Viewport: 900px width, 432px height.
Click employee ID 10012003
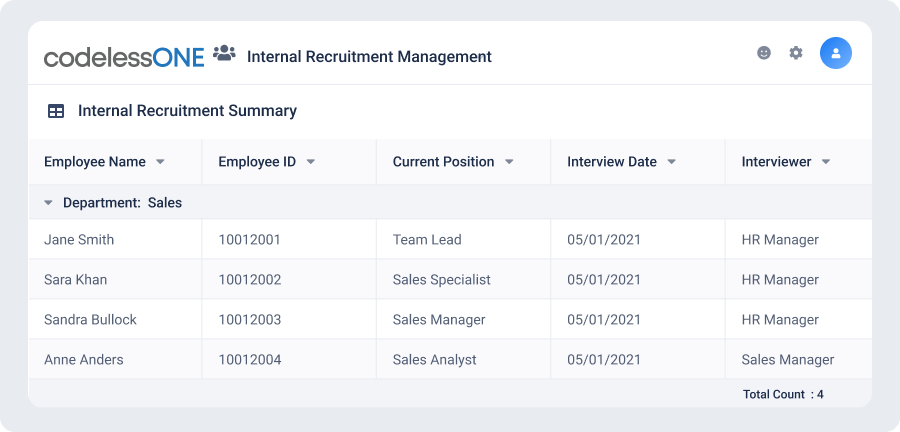point(250,320)
